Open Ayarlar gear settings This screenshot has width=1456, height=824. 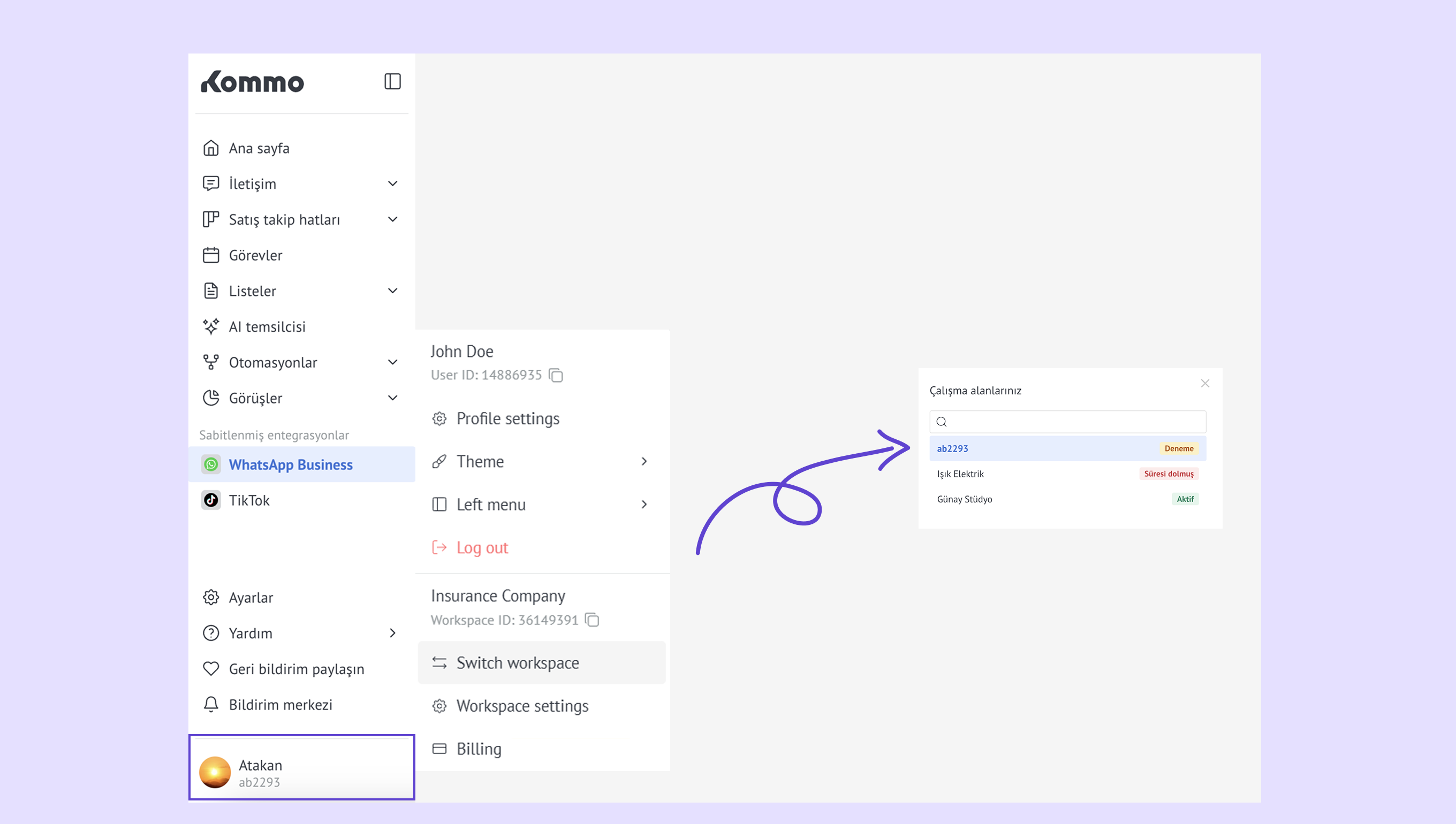(x=251, y=598)
